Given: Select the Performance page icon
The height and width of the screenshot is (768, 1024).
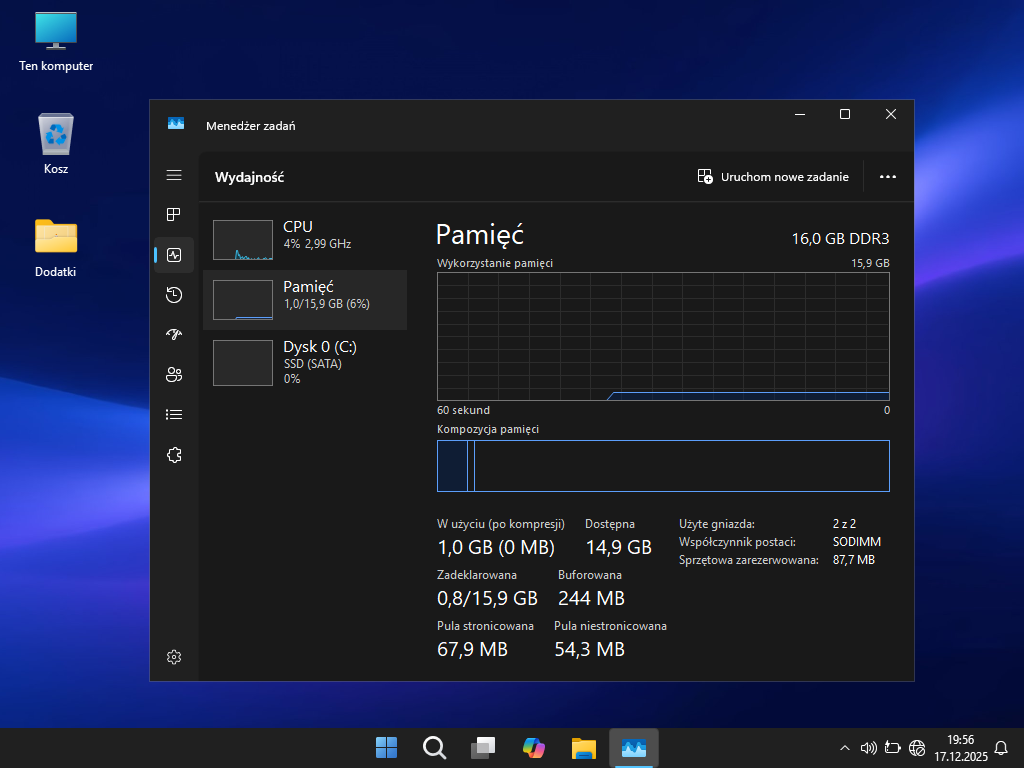Looking at the screenshot, I should coord(174,255).
